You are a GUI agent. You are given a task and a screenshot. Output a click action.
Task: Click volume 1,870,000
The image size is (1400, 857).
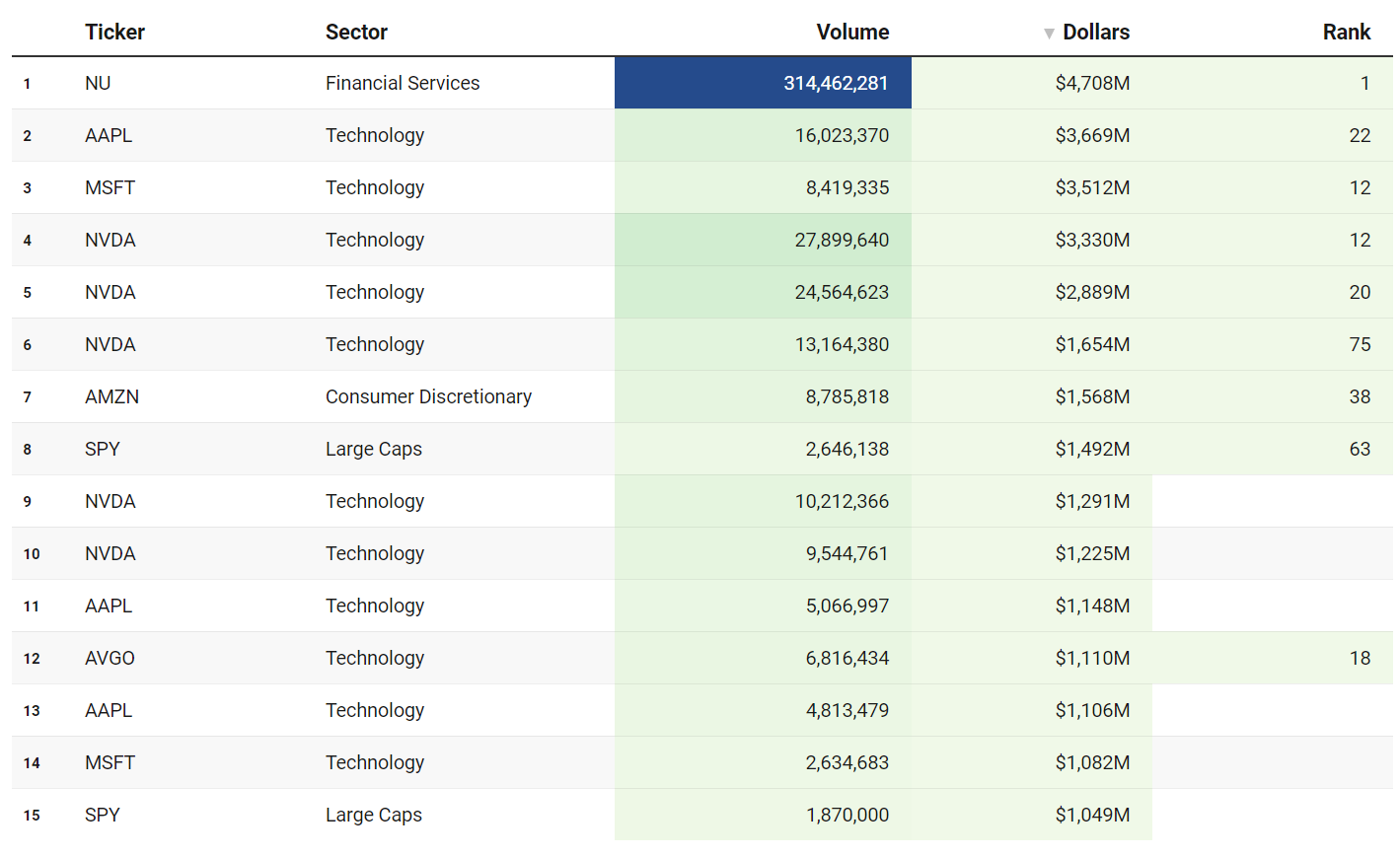(x=847, y=816)
